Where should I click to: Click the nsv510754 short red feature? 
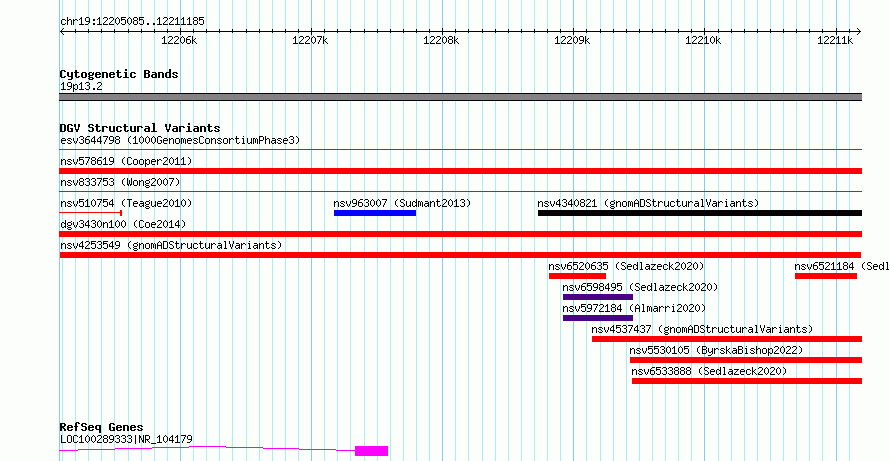point(91,213)
